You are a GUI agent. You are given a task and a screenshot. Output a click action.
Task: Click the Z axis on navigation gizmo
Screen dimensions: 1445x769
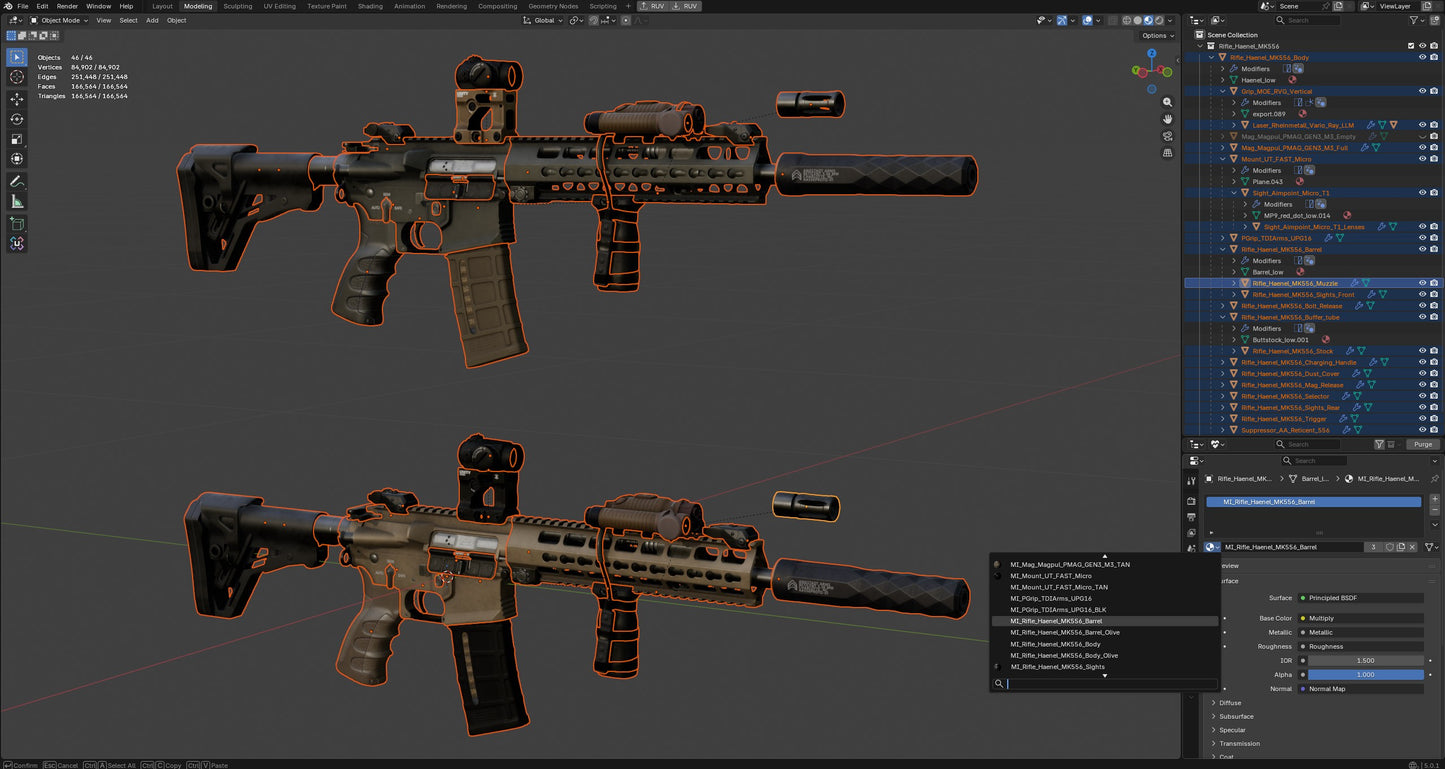click(x=1152, y=54)
